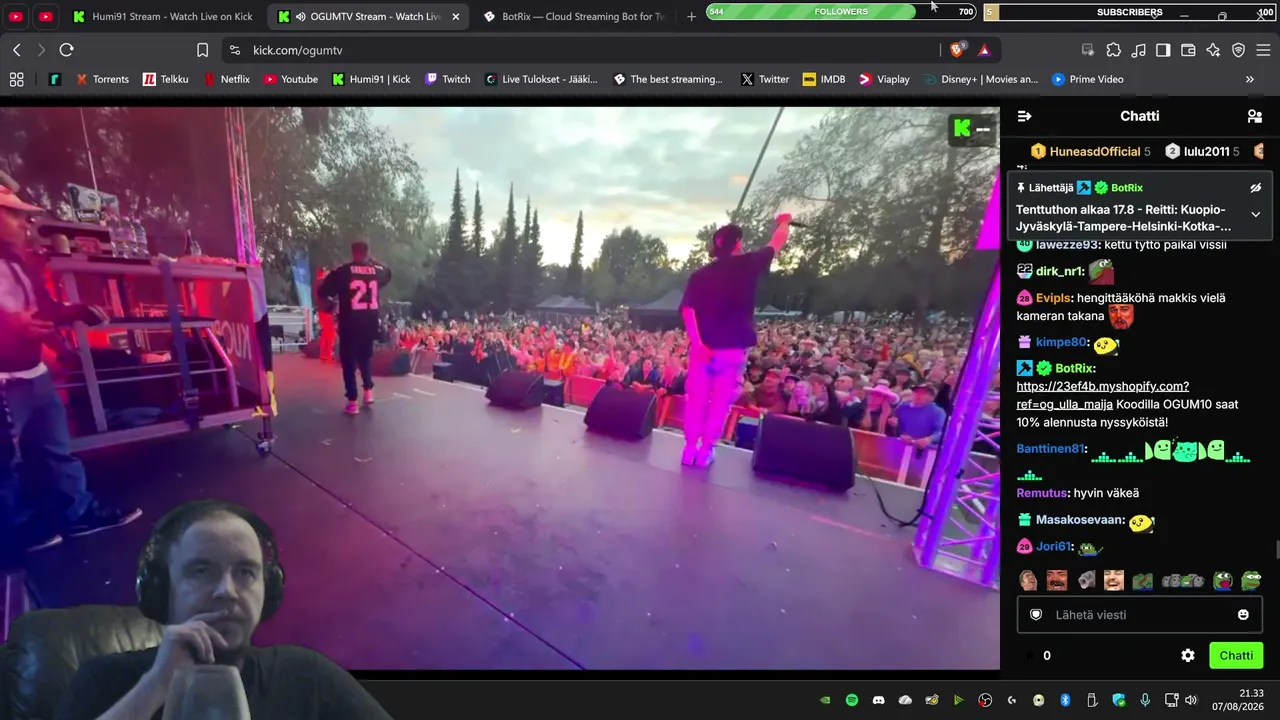Open Live Tulokset bookmark
1280x720 pixels.
540,79
